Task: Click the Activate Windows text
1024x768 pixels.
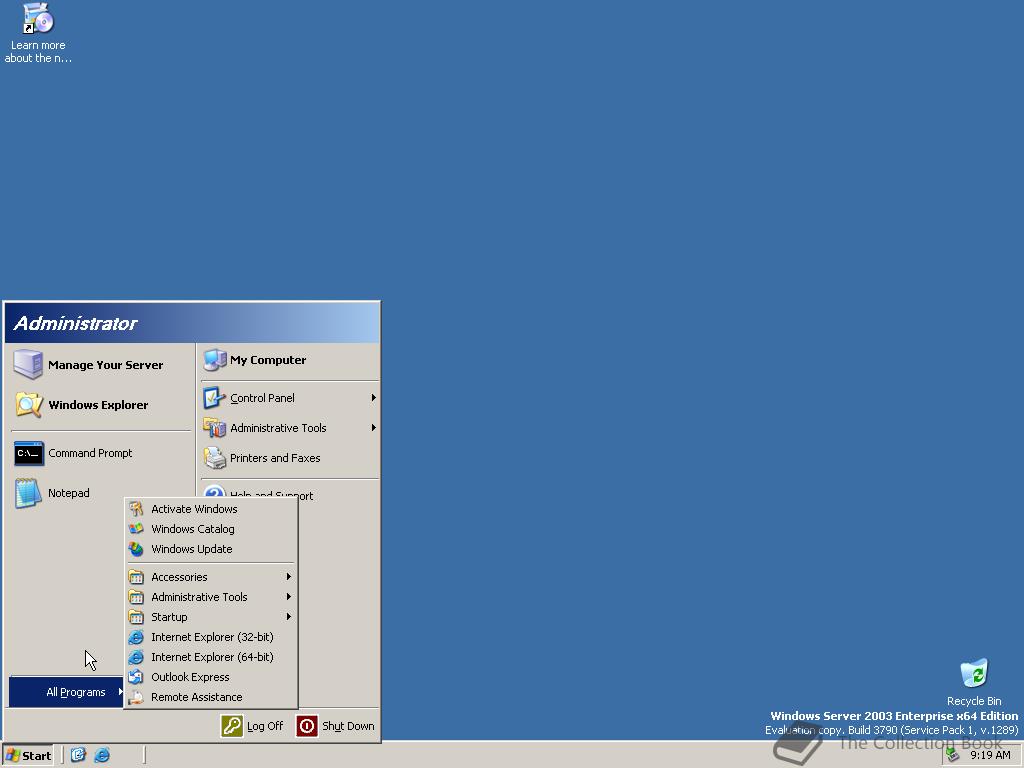Action: tap(194, 509)
